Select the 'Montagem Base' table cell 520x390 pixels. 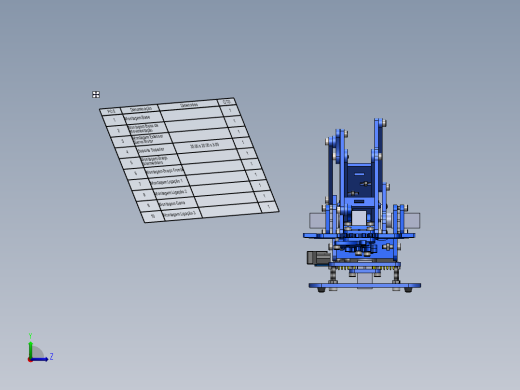coord(142,118)
